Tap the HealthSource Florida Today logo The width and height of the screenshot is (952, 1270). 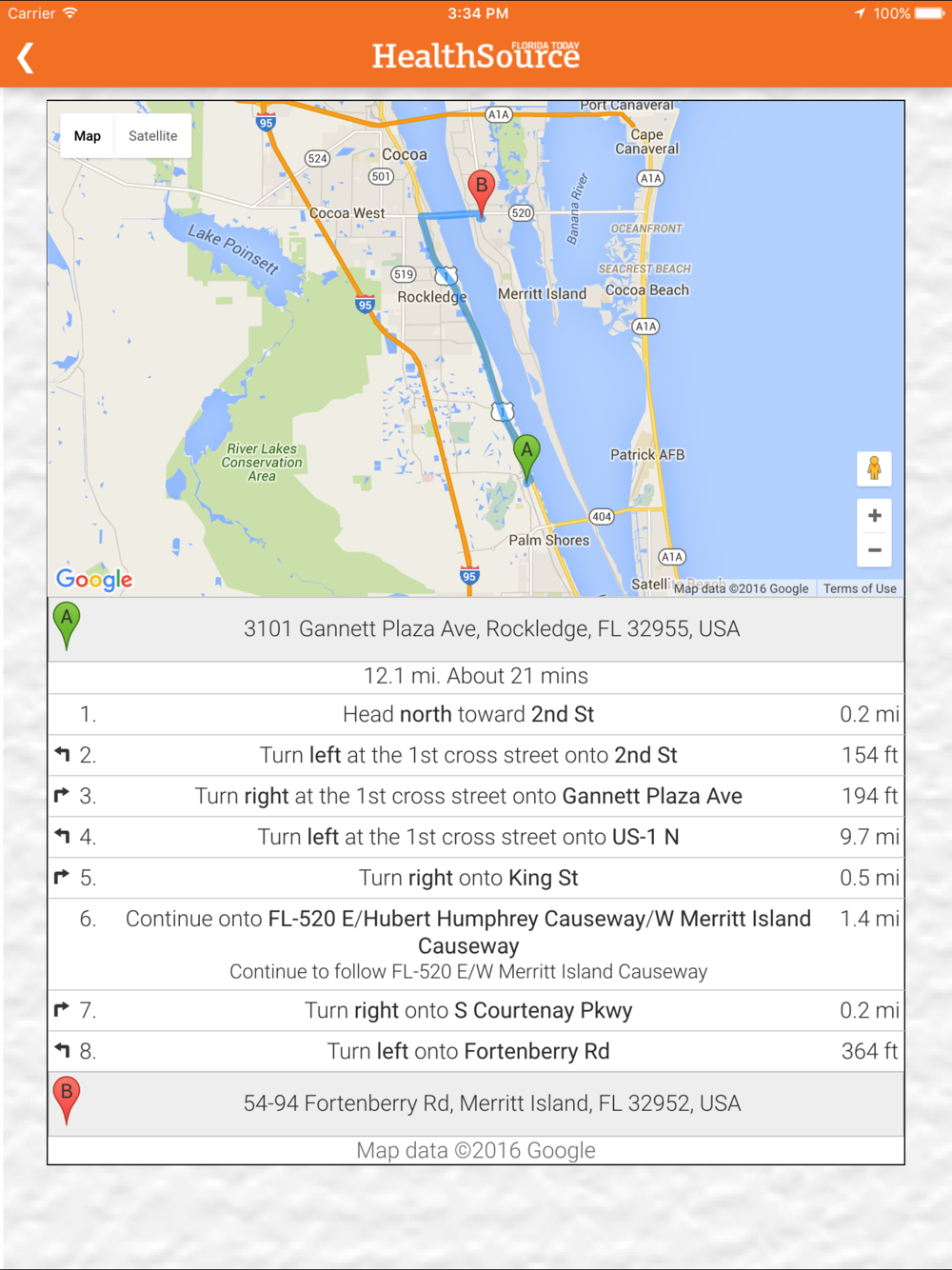click(x=476, y=56)
